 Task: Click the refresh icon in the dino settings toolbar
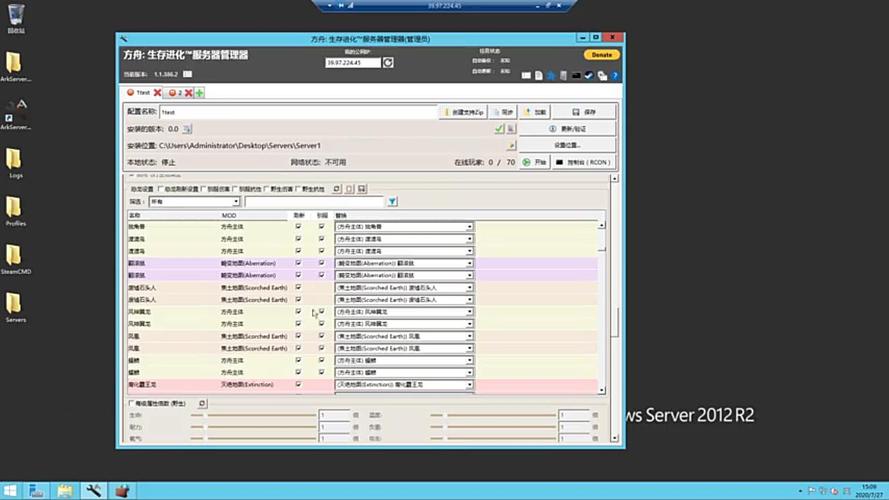pos(337,189)
